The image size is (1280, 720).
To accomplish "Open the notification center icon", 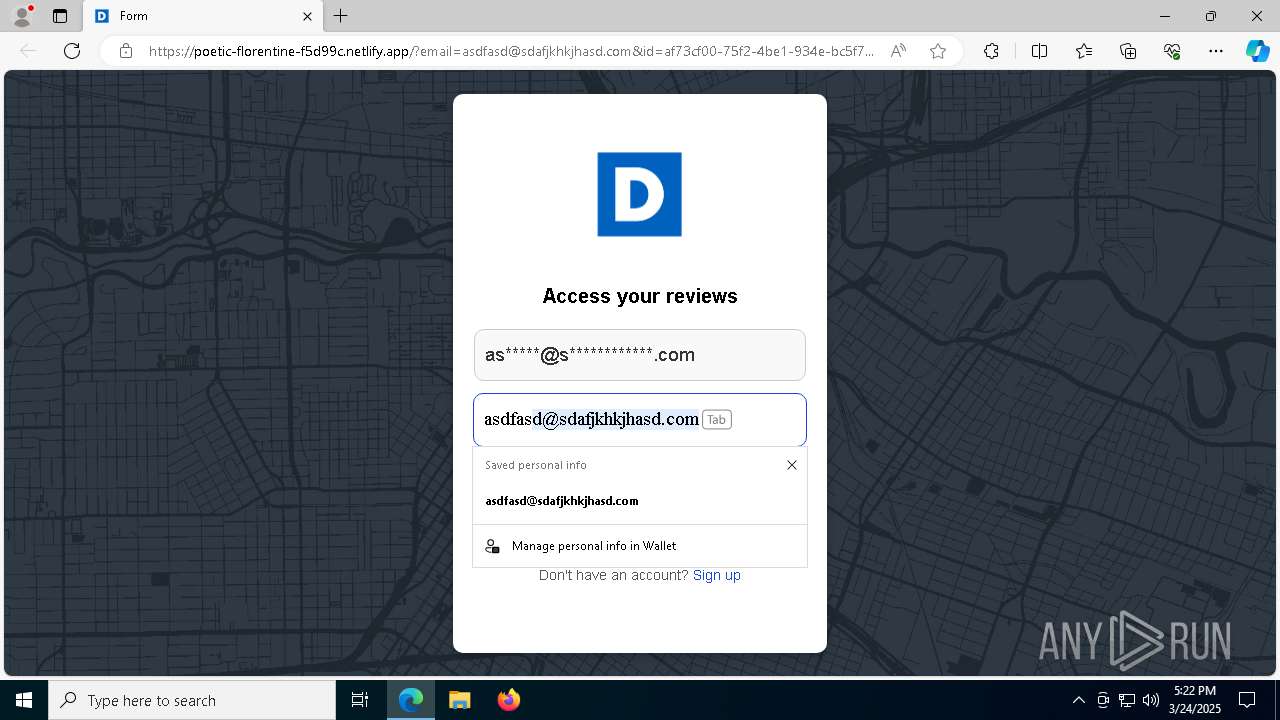I will coord(1247,700).
